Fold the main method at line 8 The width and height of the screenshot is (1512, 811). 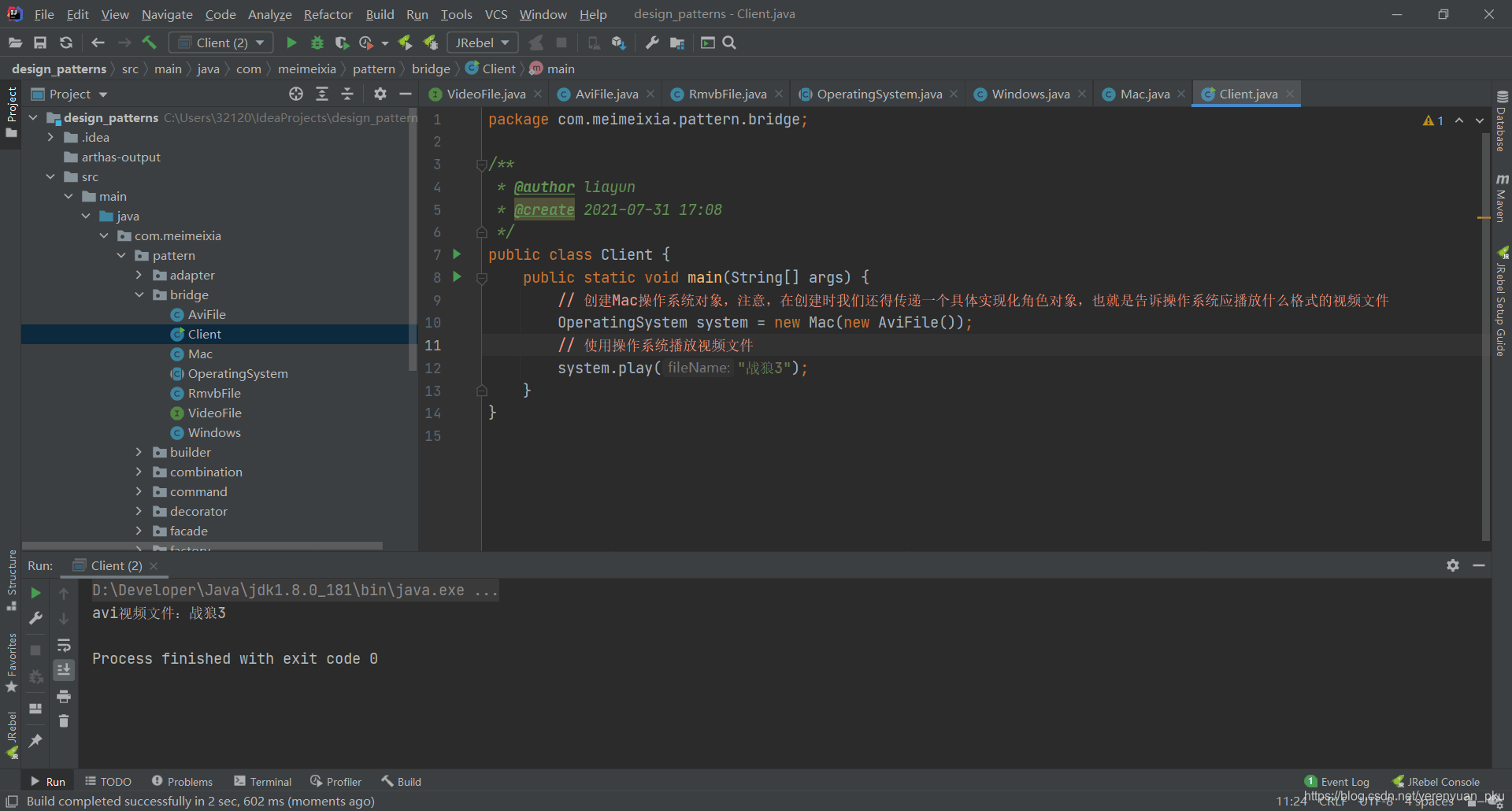(482, 278)
